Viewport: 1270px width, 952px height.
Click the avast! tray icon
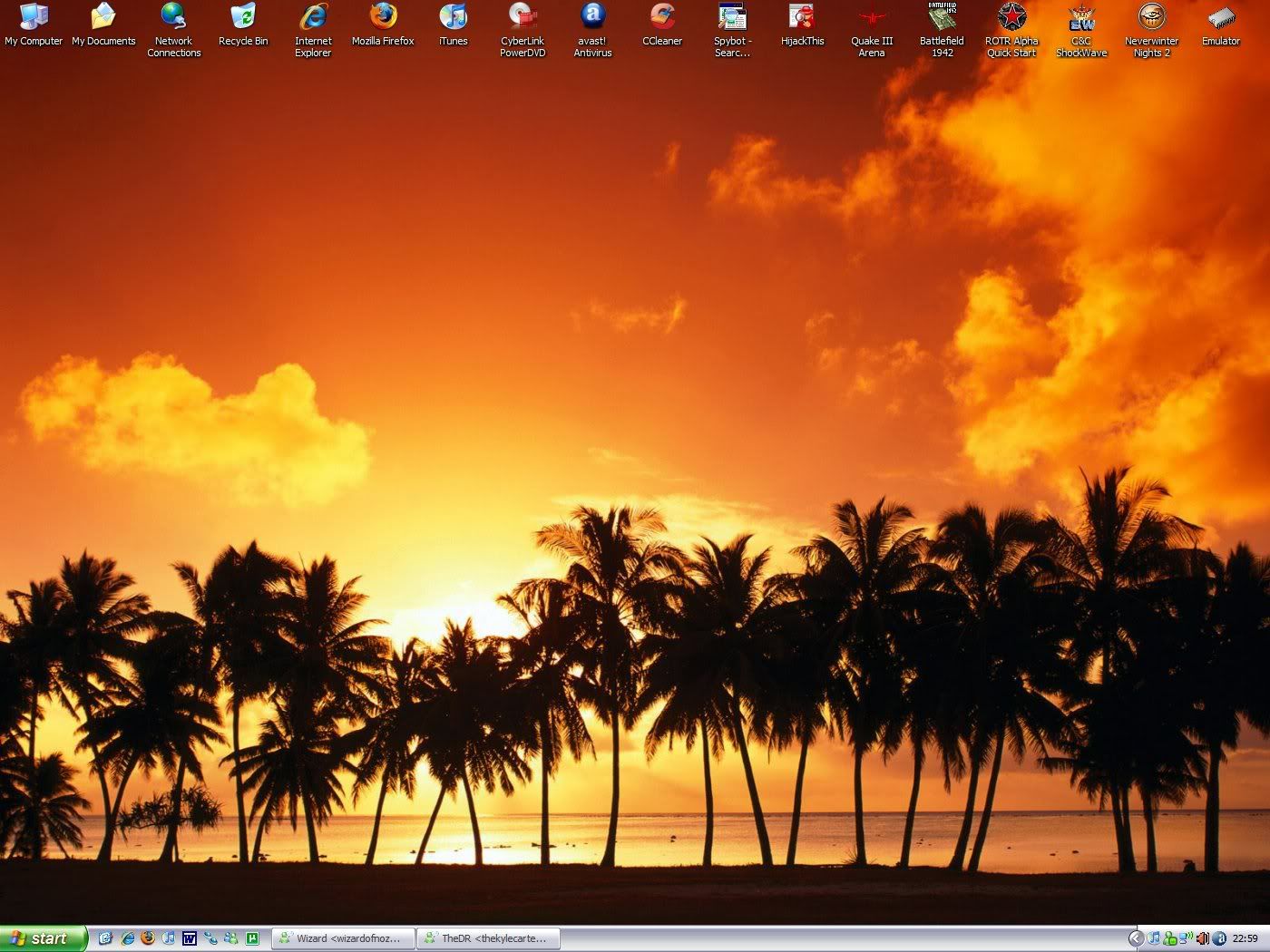coord(1219,938)
